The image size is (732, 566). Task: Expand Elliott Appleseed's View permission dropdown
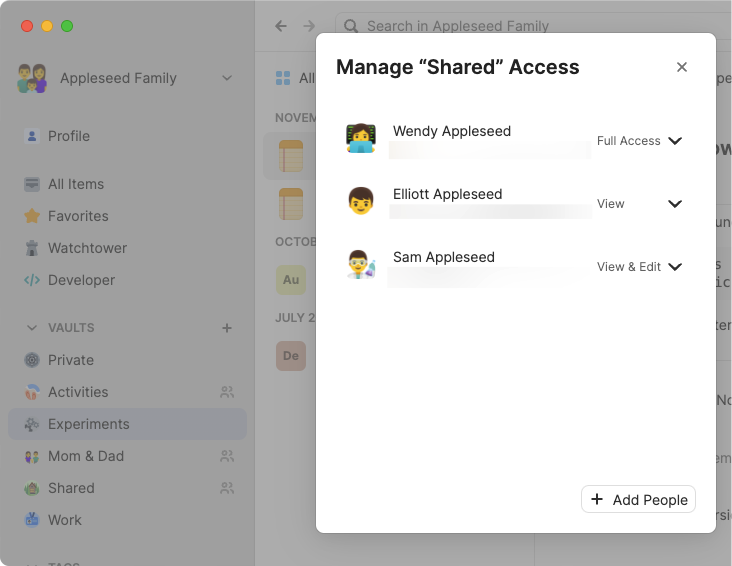[675, 204]
